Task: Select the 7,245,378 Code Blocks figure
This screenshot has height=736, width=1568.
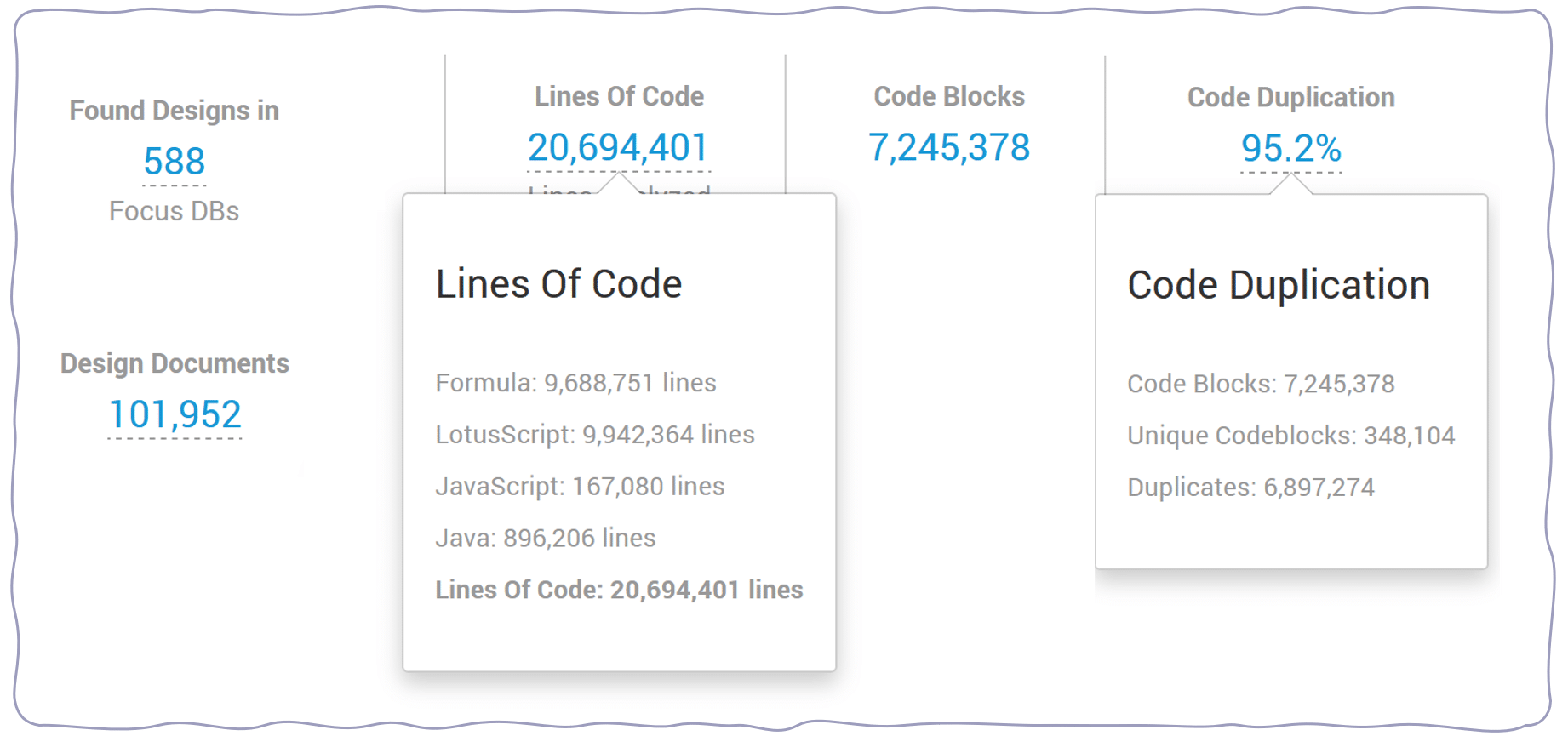Action: 949,148
